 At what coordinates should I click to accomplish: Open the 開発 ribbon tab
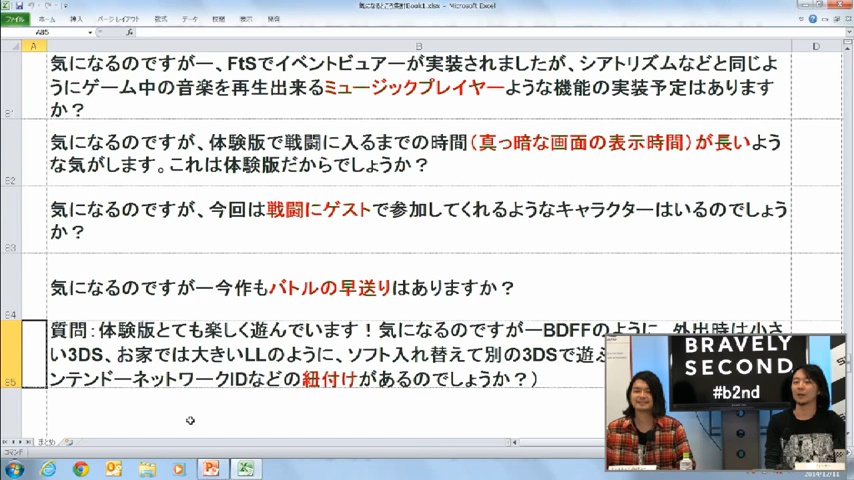(273, 19)
